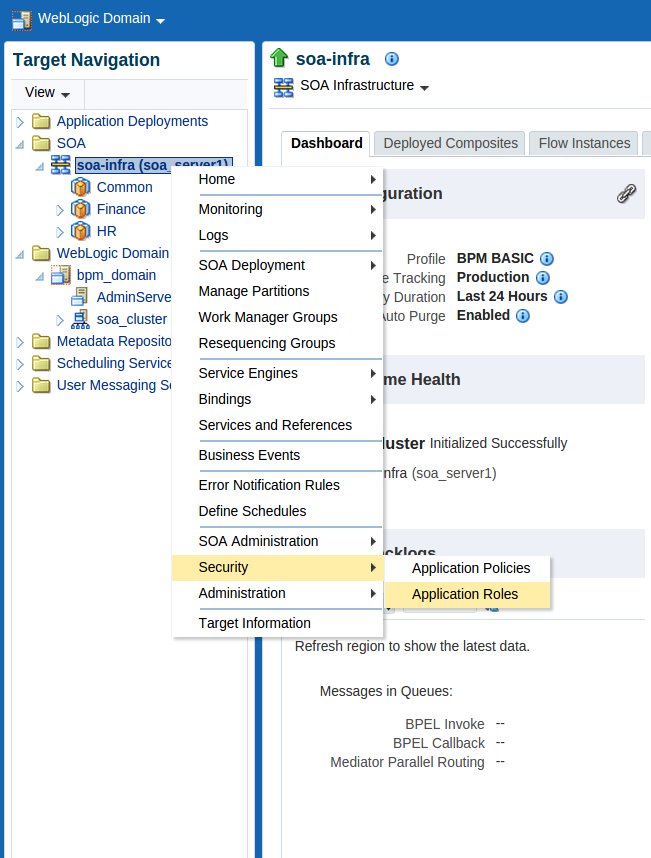Click the info icon beside soa-infra title

pyautogui.click(x=392, y=59)
